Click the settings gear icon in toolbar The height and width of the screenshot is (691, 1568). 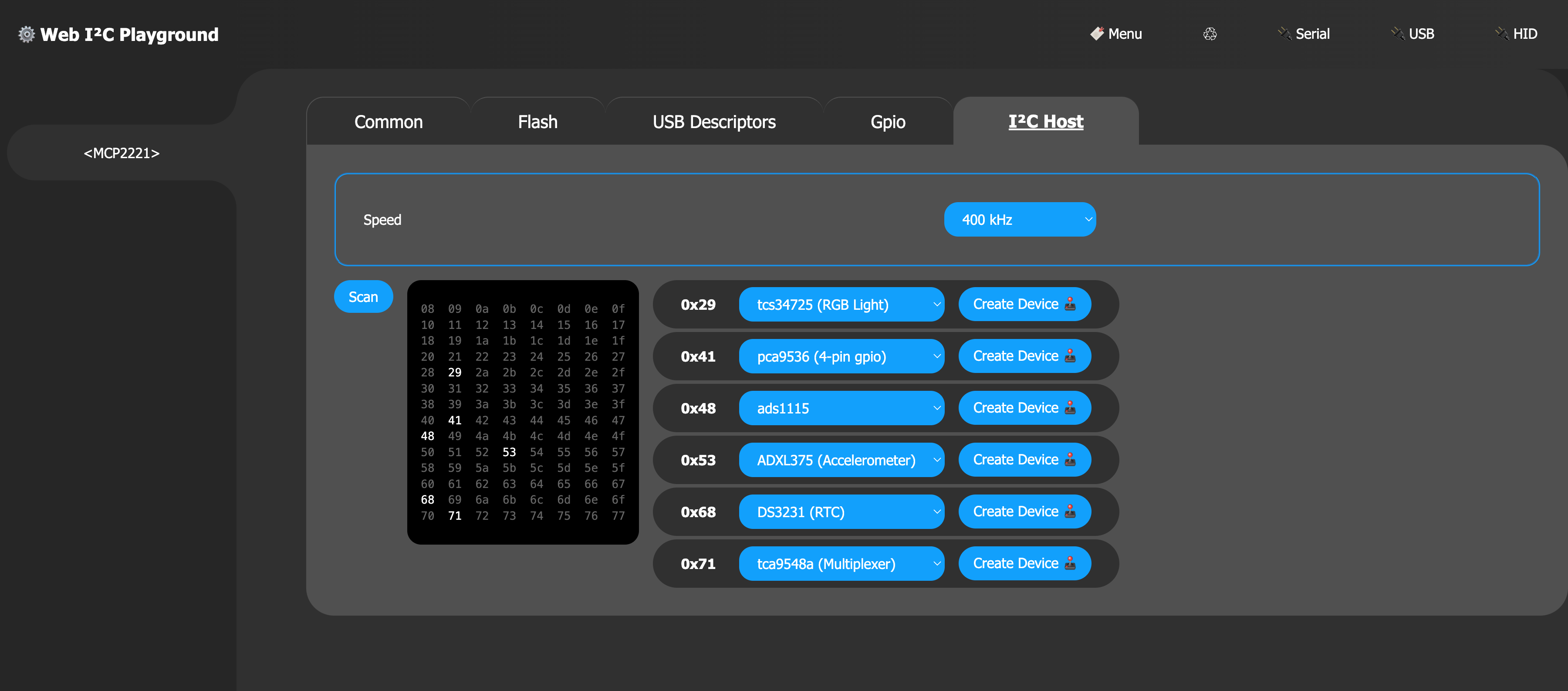25,34
